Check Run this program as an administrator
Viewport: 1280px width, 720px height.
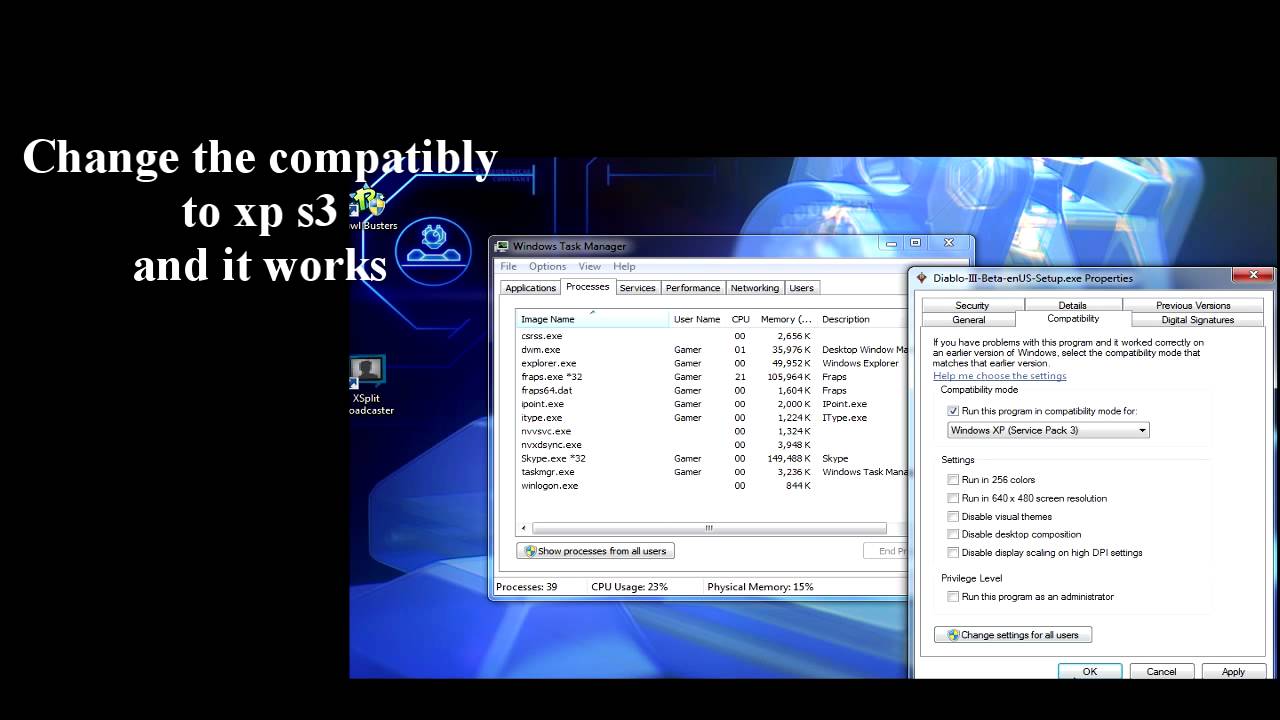(953, 597)
